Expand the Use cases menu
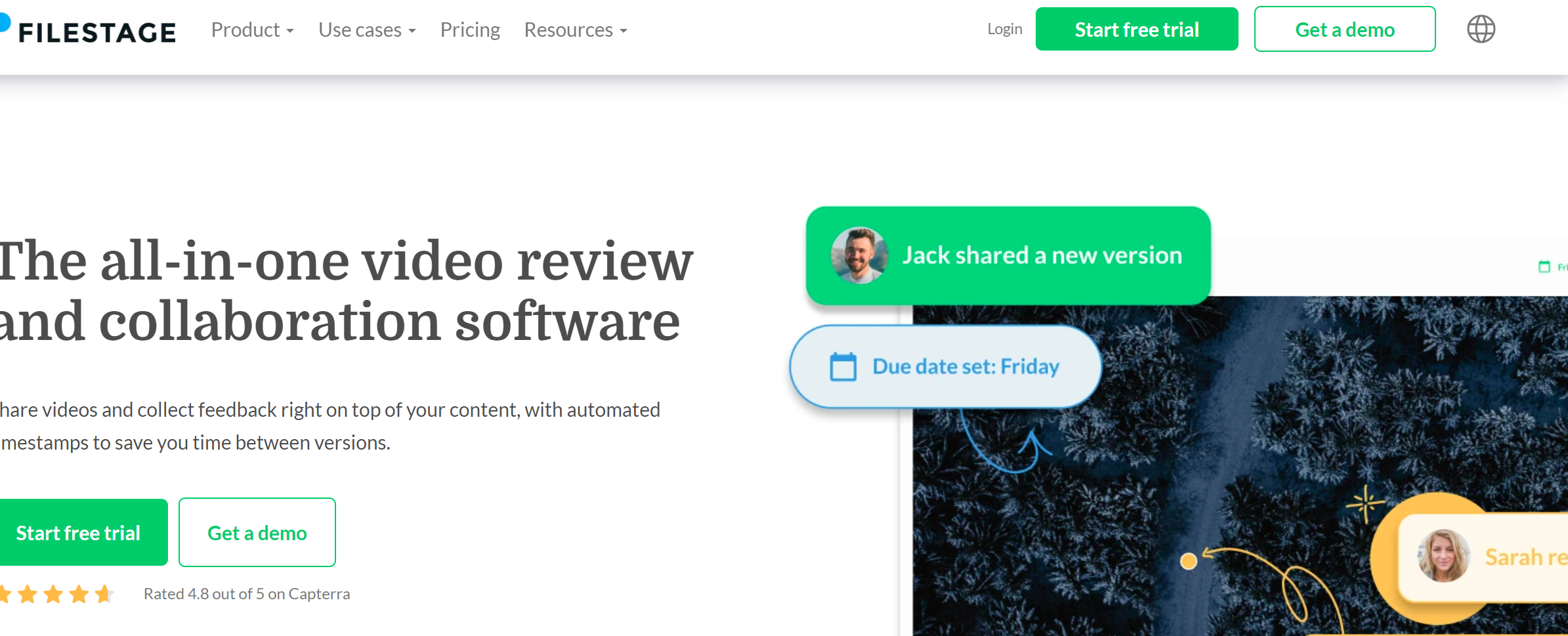The width and height of the screenshot is (1568, 636). click(x=367, y=30)
